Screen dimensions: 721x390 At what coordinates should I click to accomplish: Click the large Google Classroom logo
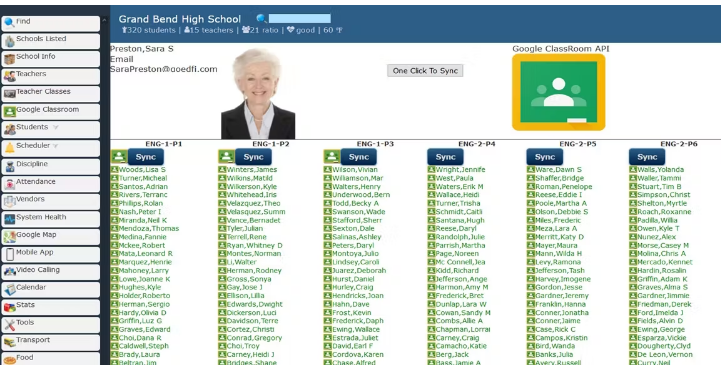[x=558, y=92]
